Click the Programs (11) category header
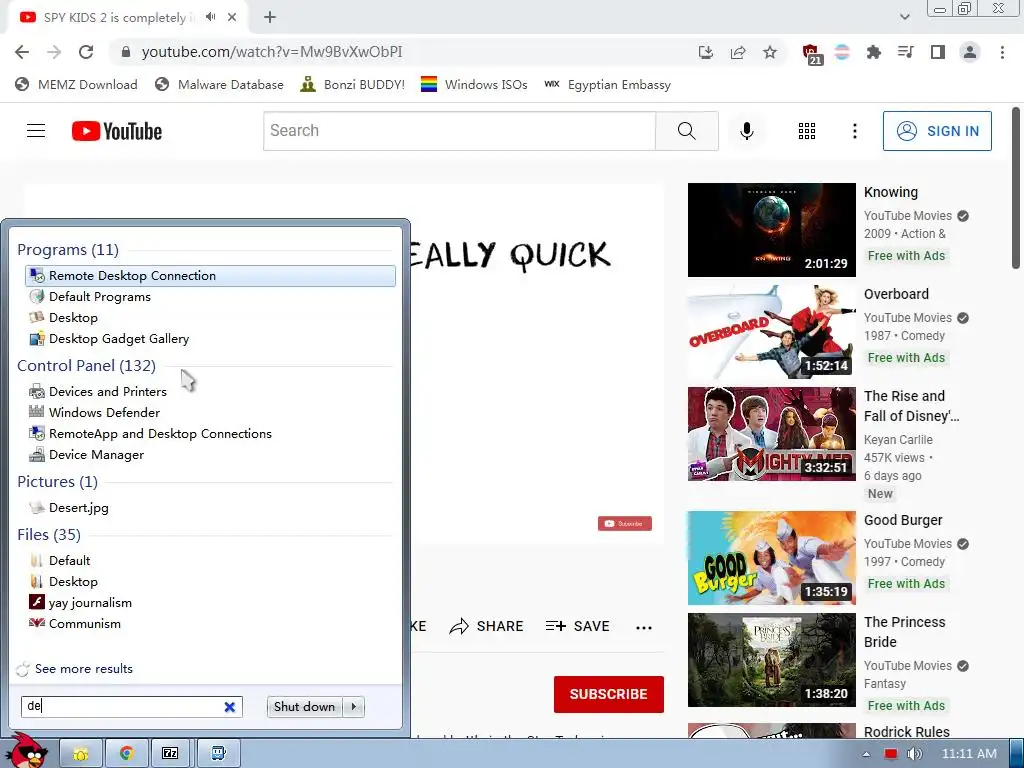This screenshot has width=1024, height=768. (x=68, y=249)
